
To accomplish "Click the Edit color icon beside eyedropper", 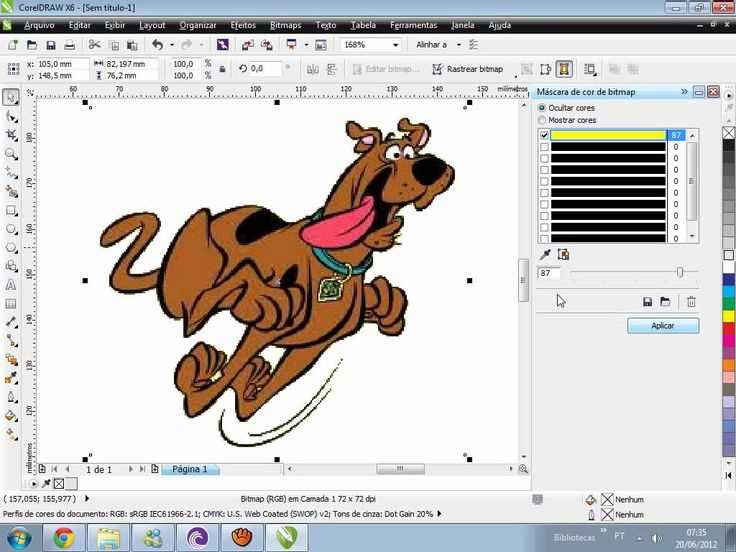I will click(x=563, y=254).
